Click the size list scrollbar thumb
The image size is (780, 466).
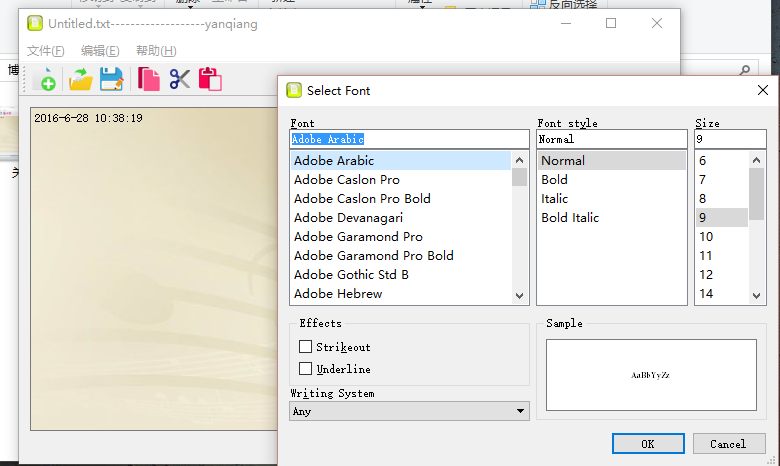[x=757, y=194]
